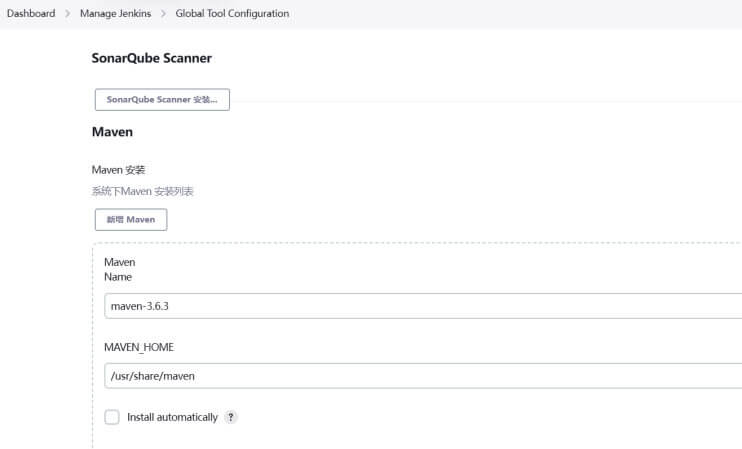The image size is (742, 449).
Task: Click the SonarQube Scanner section heading
Action: point(151,58)
